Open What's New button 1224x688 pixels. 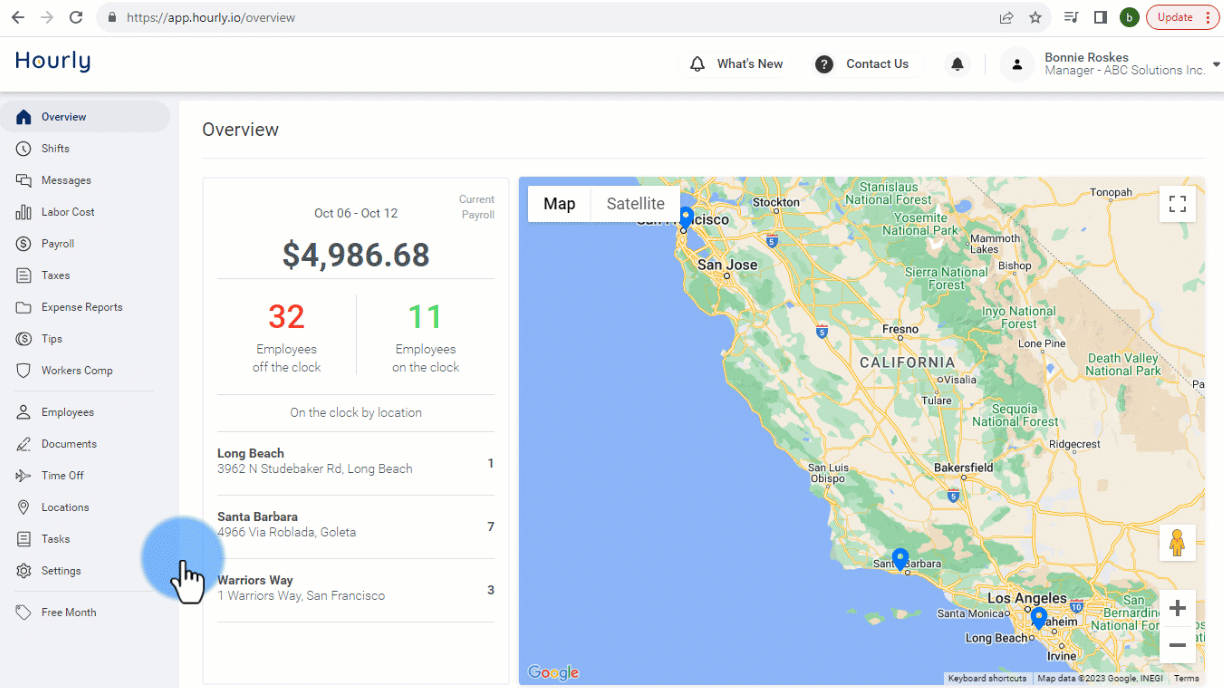737,64
